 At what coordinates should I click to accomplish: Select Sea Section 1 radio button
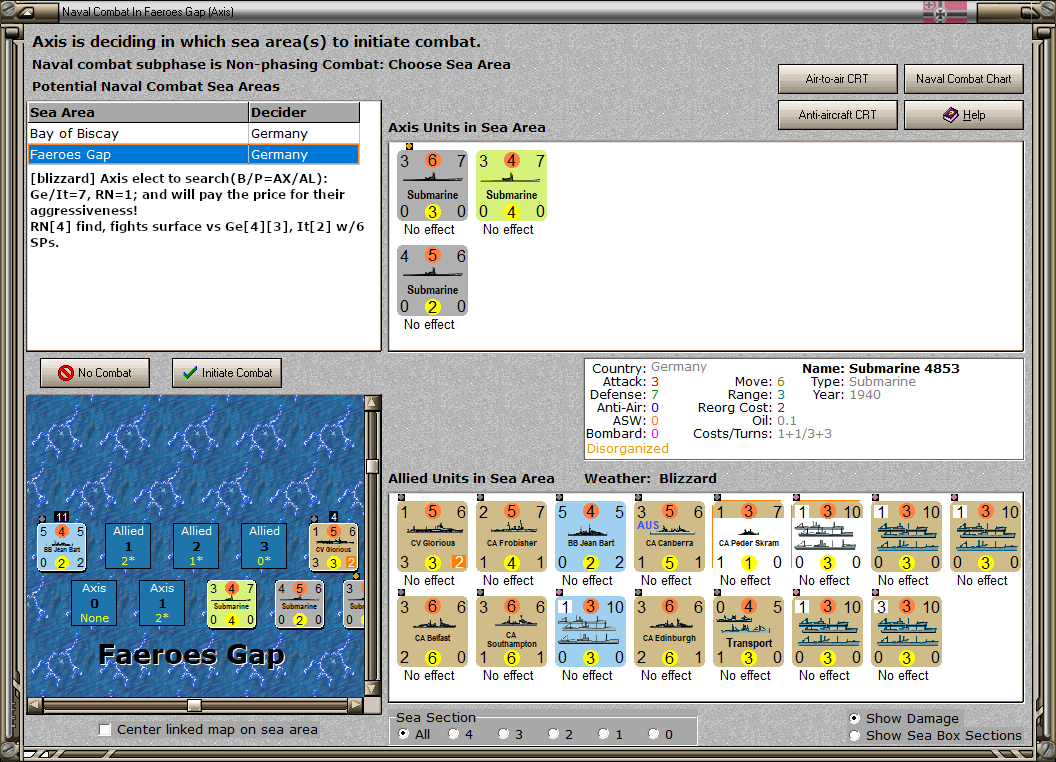tap(603, 734)
